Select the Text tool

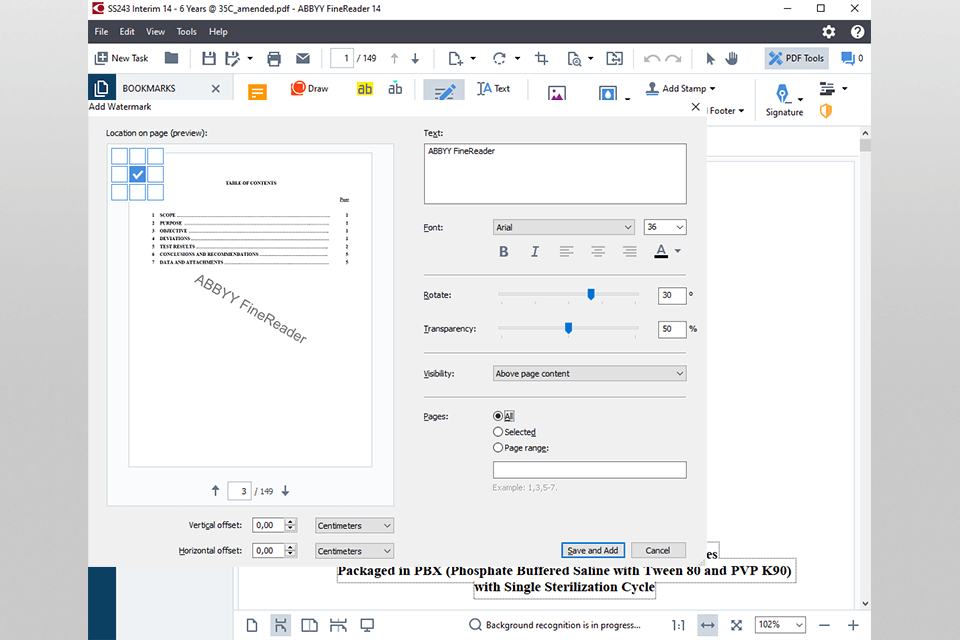click(x=493, y=89)
